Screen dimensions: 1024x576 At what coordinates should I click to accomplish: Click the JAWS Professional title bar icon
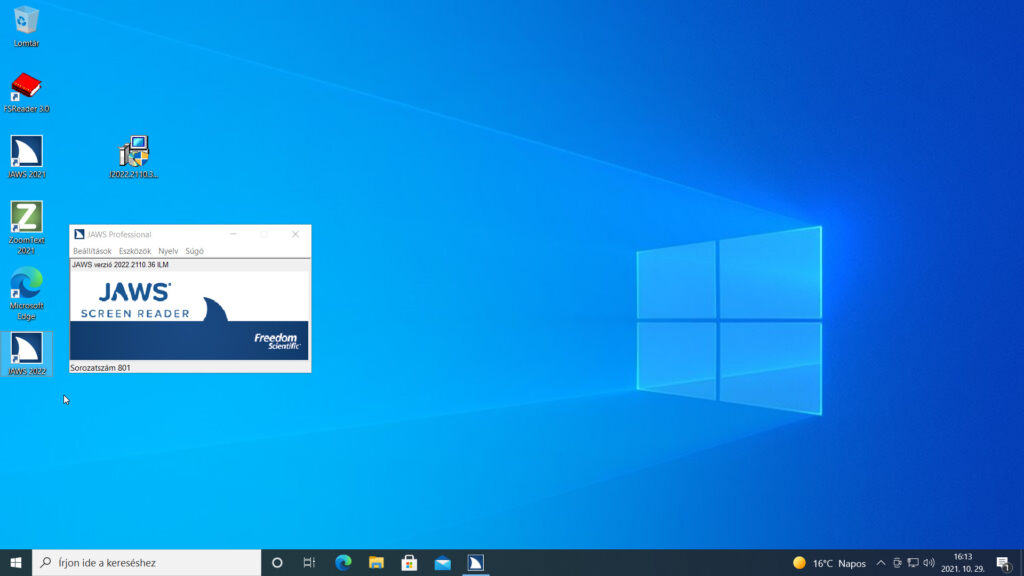[79, 234]
